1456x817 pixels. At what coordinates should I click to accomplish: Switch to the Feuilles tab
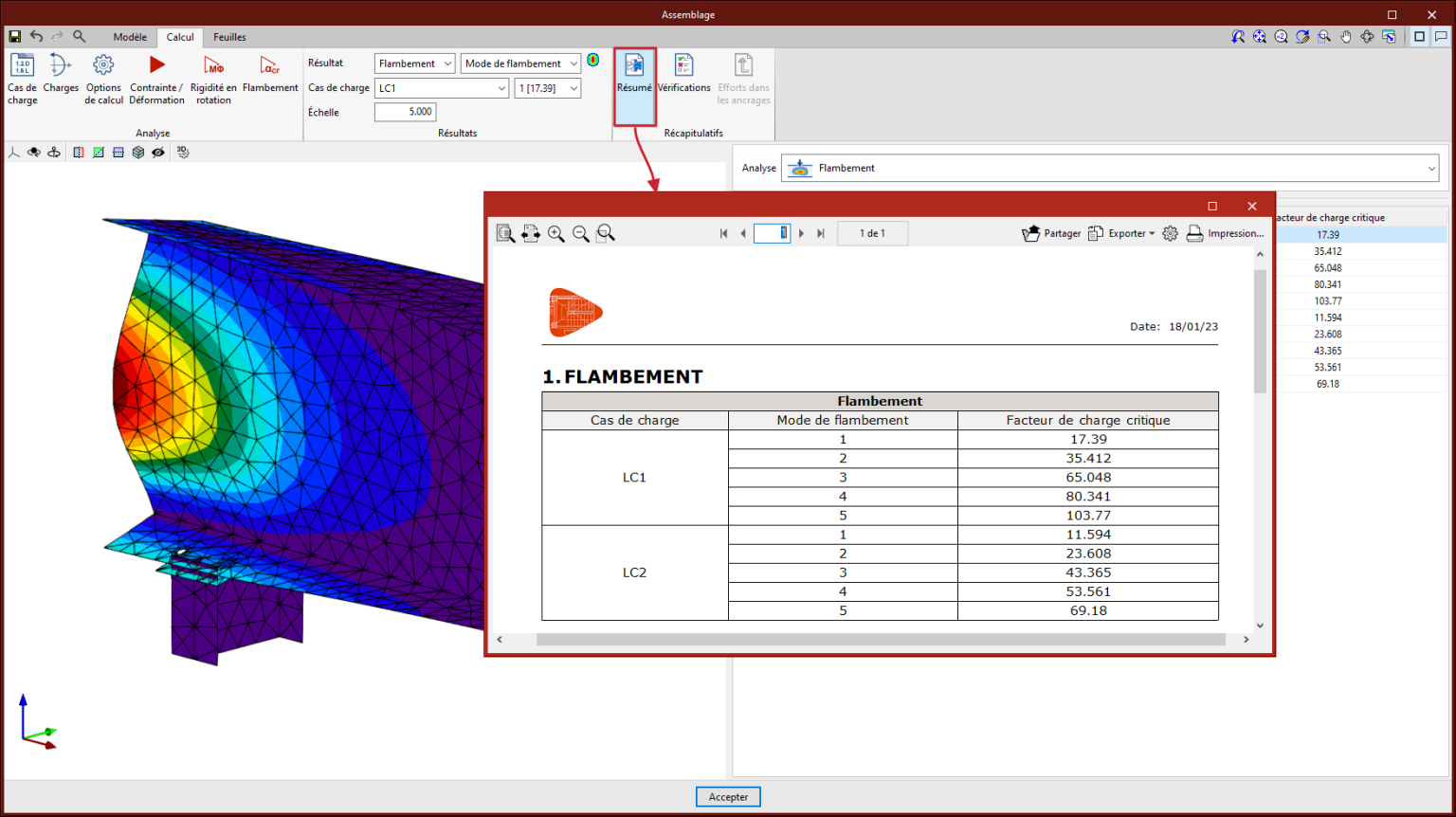(229, 38)
